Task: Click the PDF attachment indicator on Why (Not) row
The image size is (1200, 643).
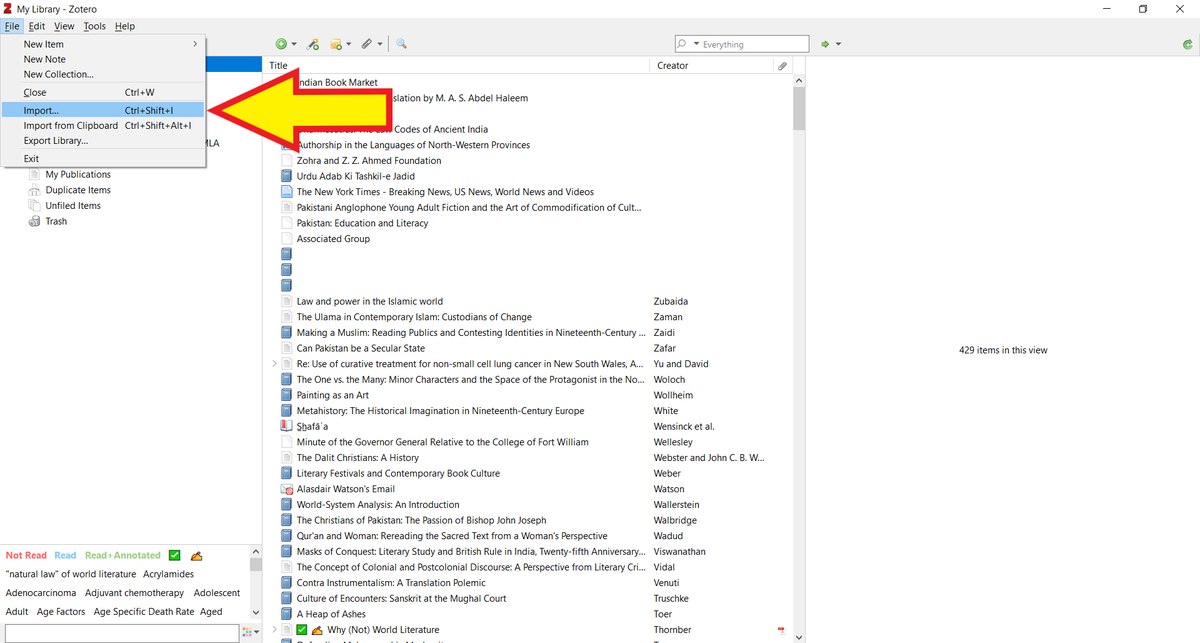Action: click(x=781, y=630)
